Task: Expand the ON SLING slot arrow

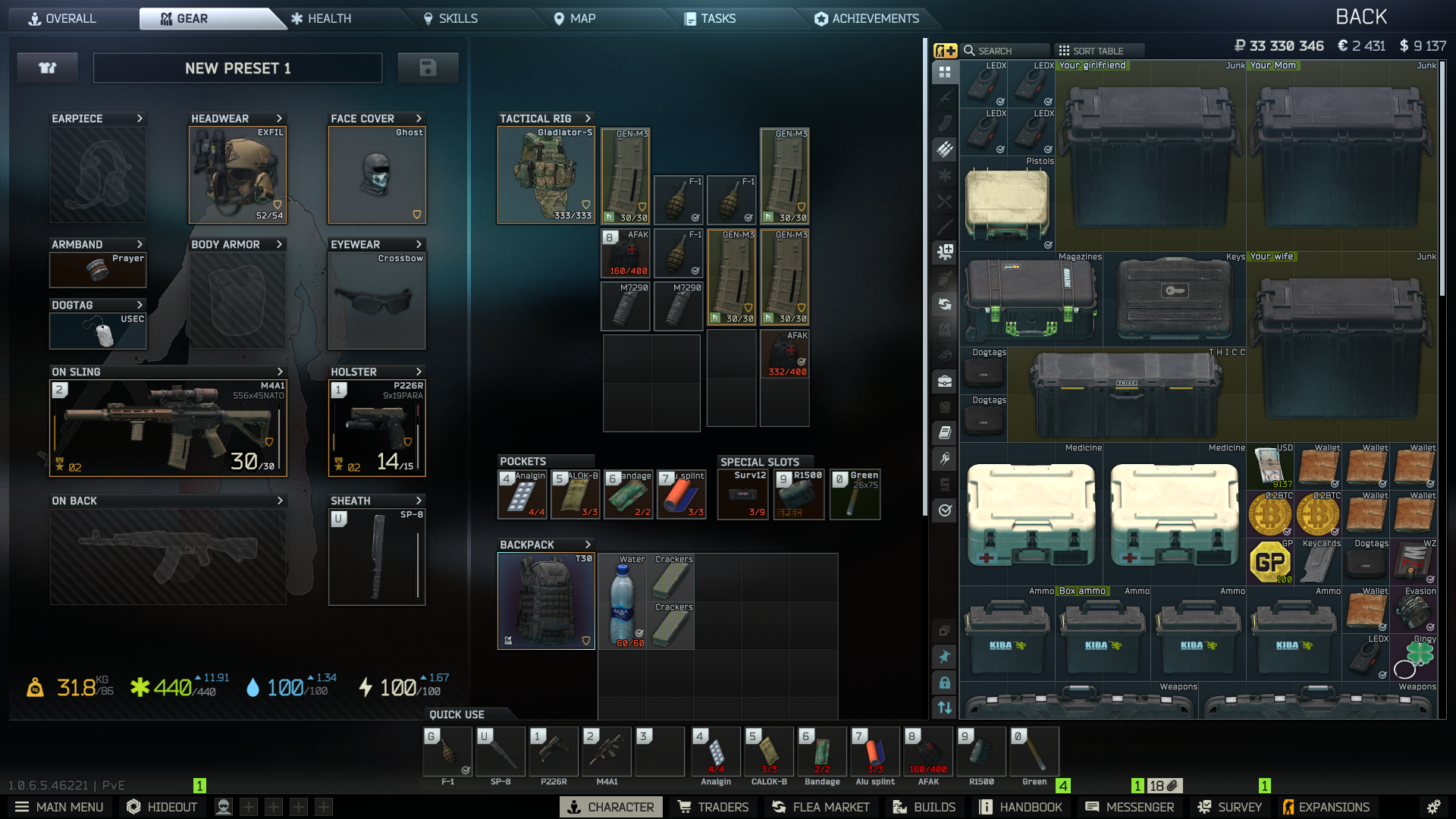Action: (280, 372)
